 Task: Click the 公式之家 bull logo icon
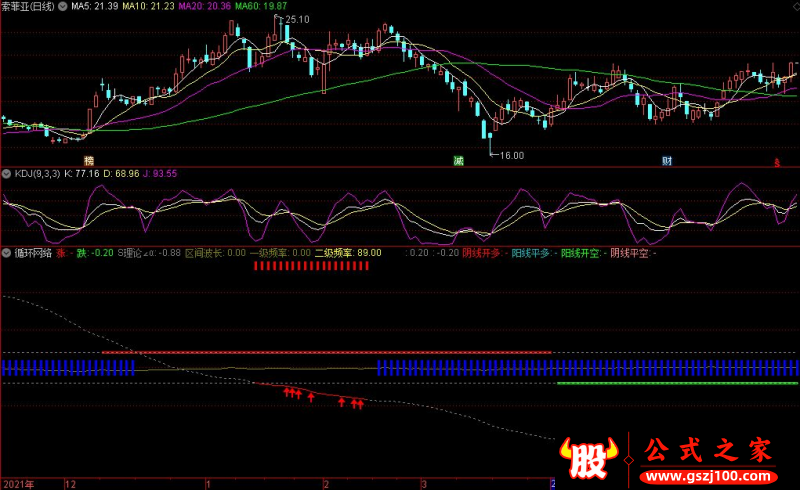pyautogui.click(x=589, y=457)
